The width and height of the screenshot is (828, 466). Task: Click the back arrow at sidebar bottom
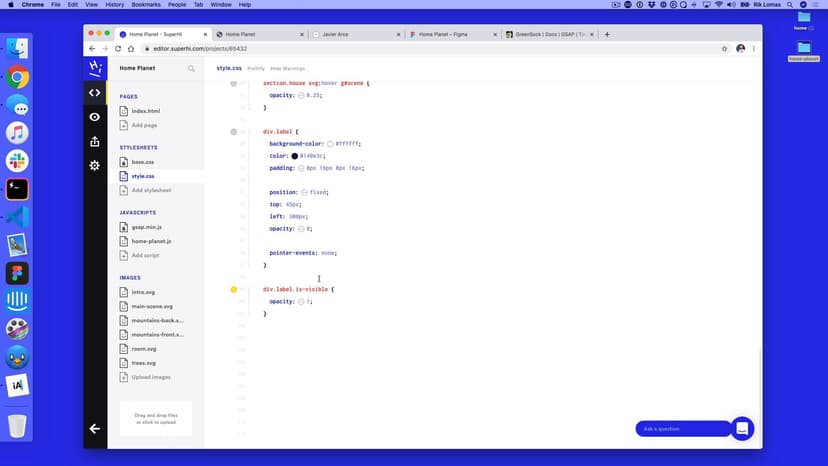pos(95,428)
